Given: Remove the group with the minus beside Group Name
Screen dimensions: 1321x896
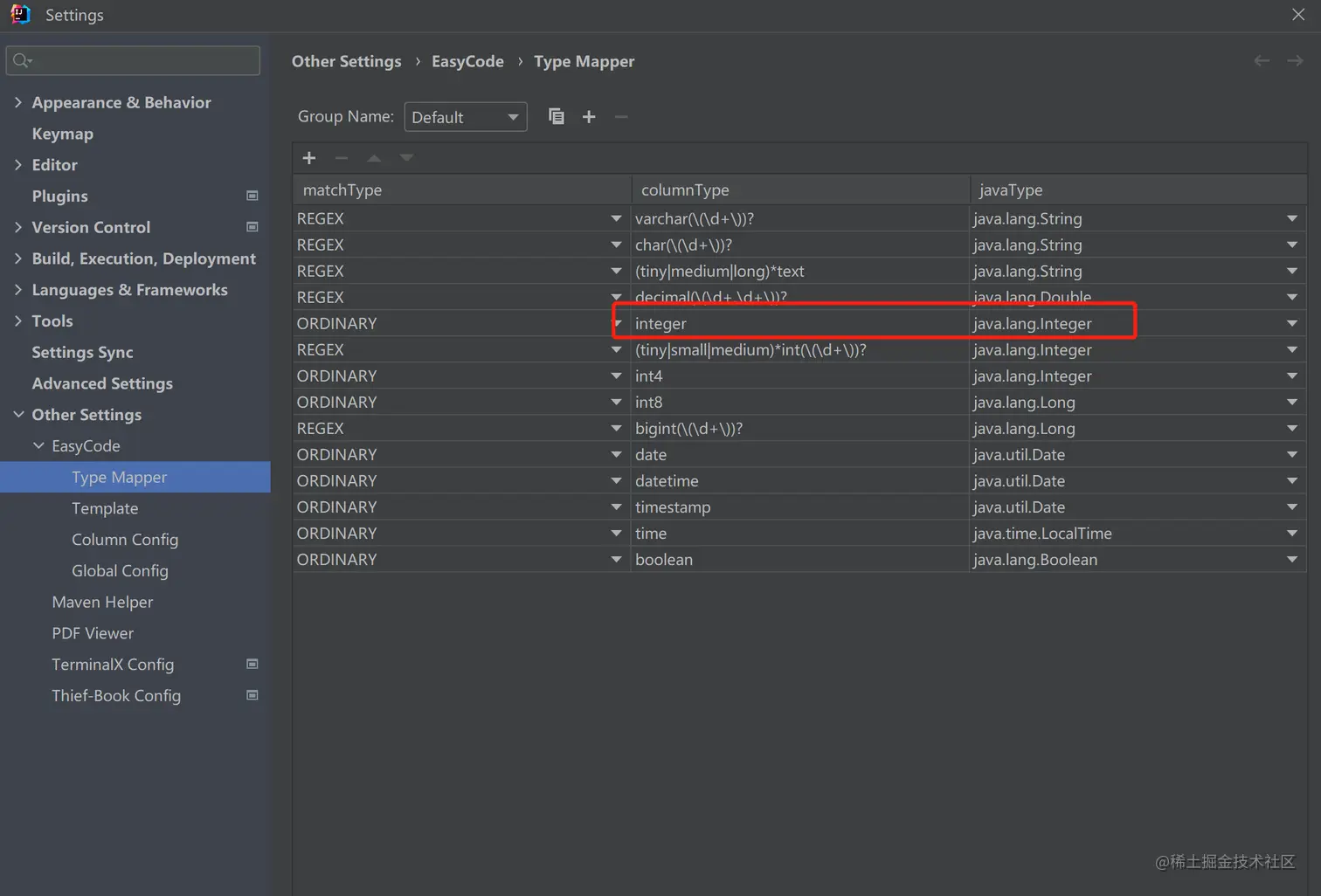Looking at the screenshot, I should tap(621, 116).
